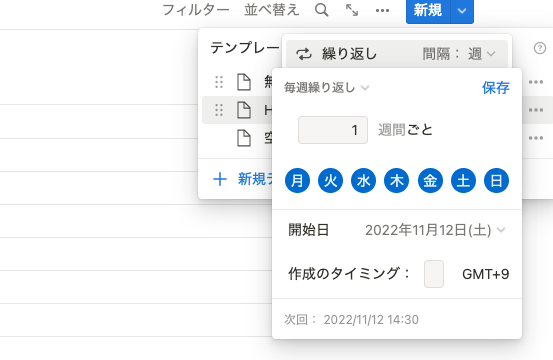
Task: Open the more options dots for first template row
Action: [x=536, y=82]
